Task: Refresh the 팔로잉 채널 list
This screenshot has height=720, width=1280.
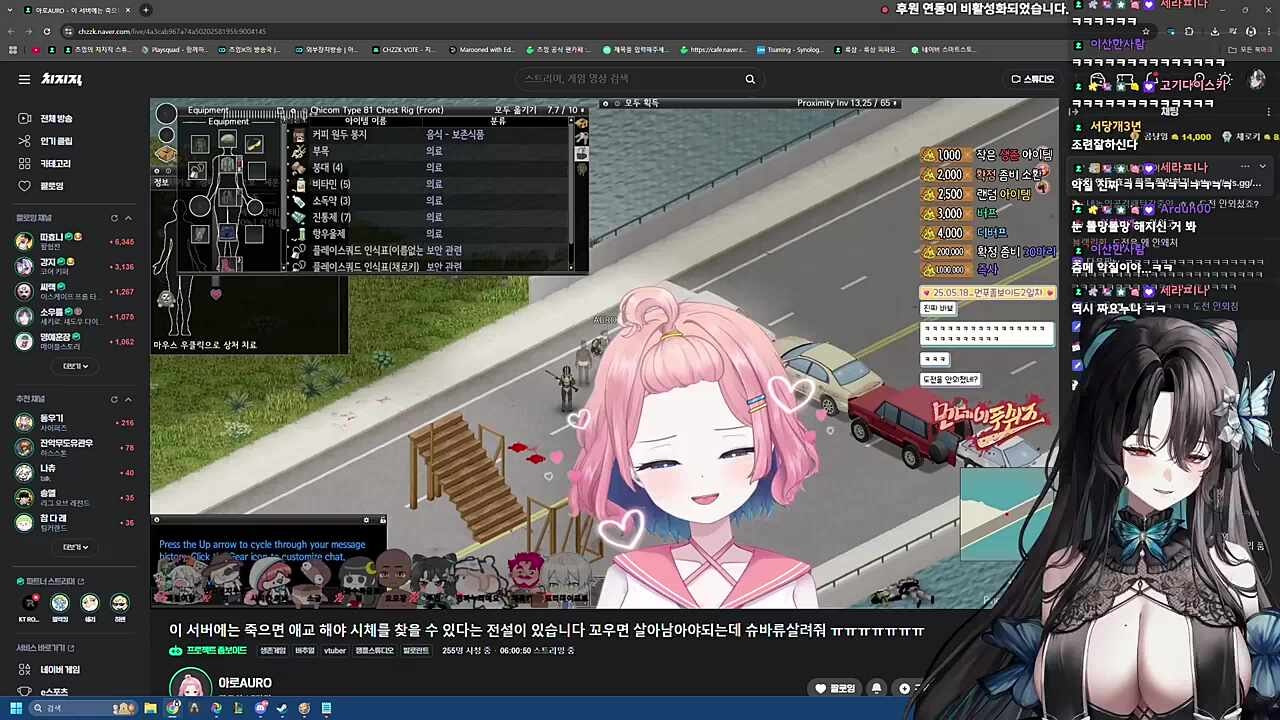Action: pos(114,218)
